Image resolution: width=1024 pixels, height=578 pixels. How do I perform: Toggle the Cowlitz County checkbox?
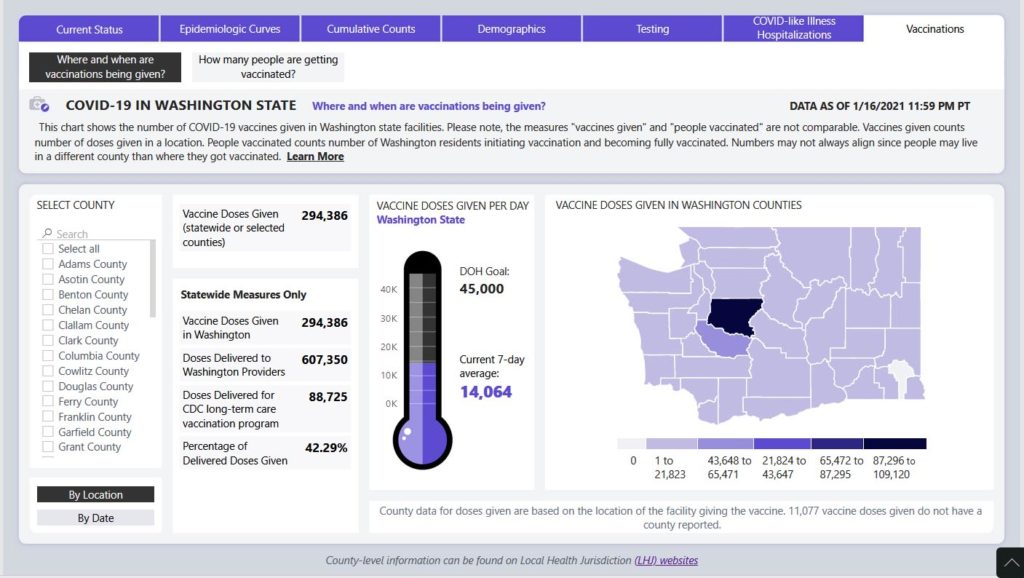[x=48, y=371]
